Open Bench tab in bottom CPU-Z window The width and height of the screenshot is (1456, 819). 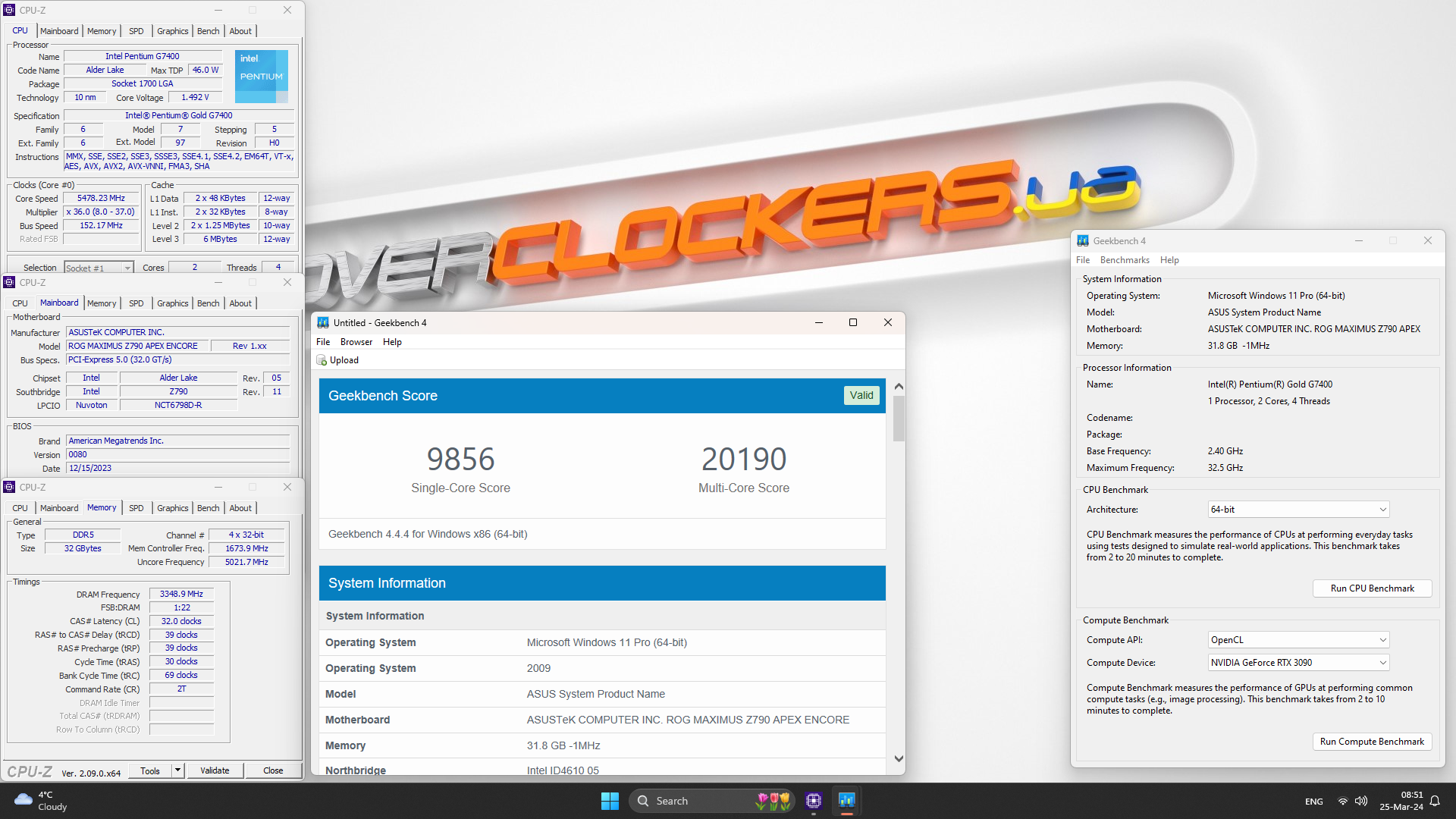(209, 508)
